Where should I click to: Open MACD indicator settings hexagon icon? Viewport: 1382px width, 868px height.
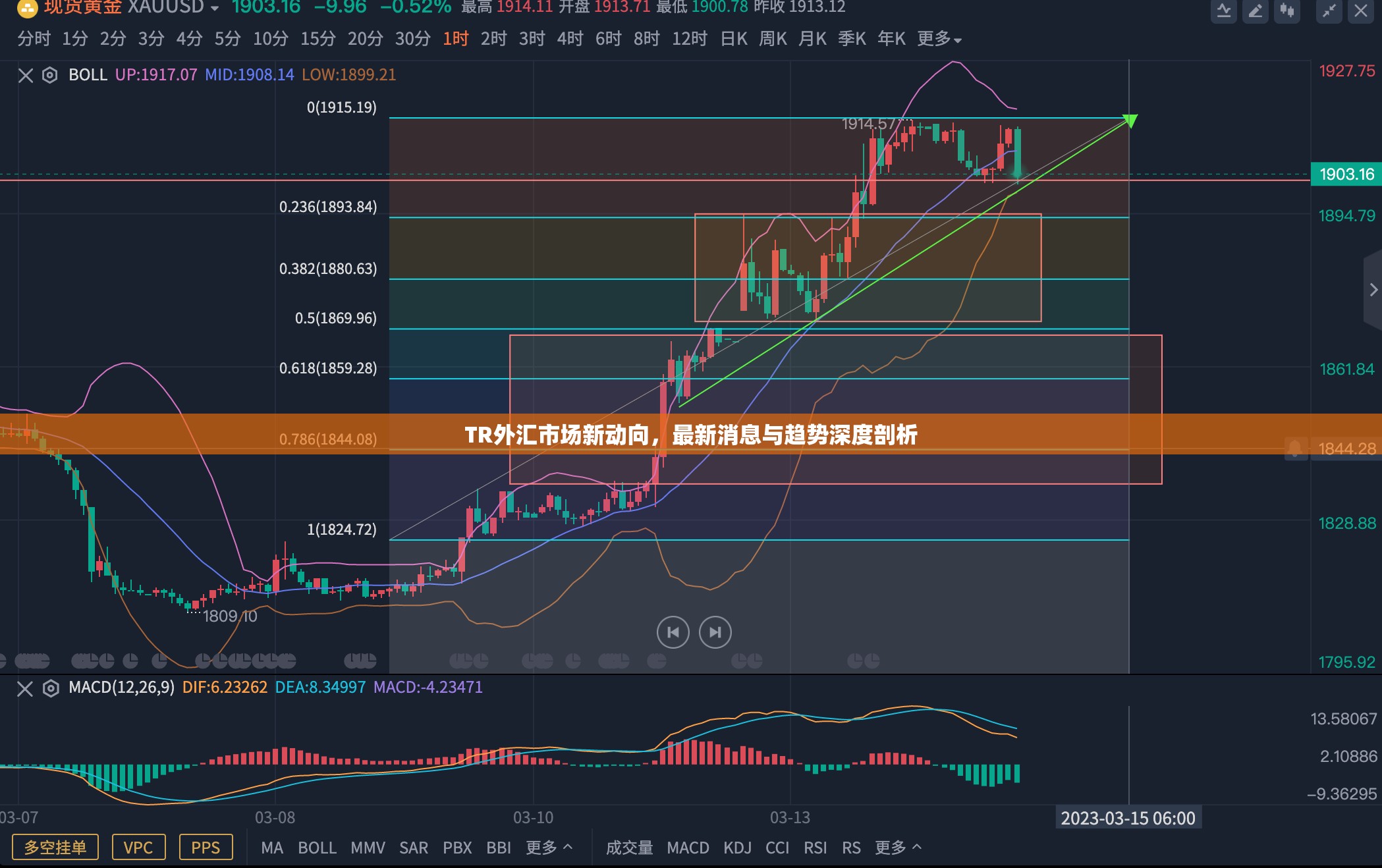click(x=51, y=689)
